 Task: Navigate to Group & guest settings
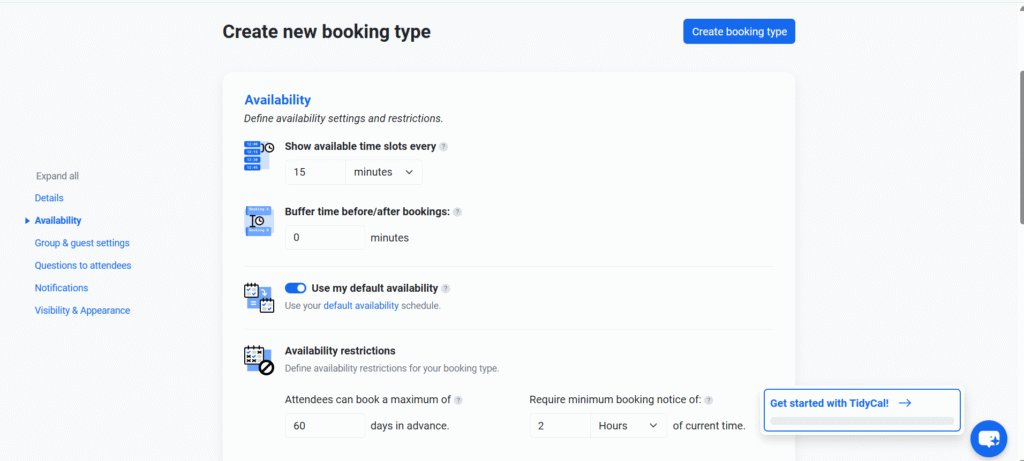click(x=82, y=243)
